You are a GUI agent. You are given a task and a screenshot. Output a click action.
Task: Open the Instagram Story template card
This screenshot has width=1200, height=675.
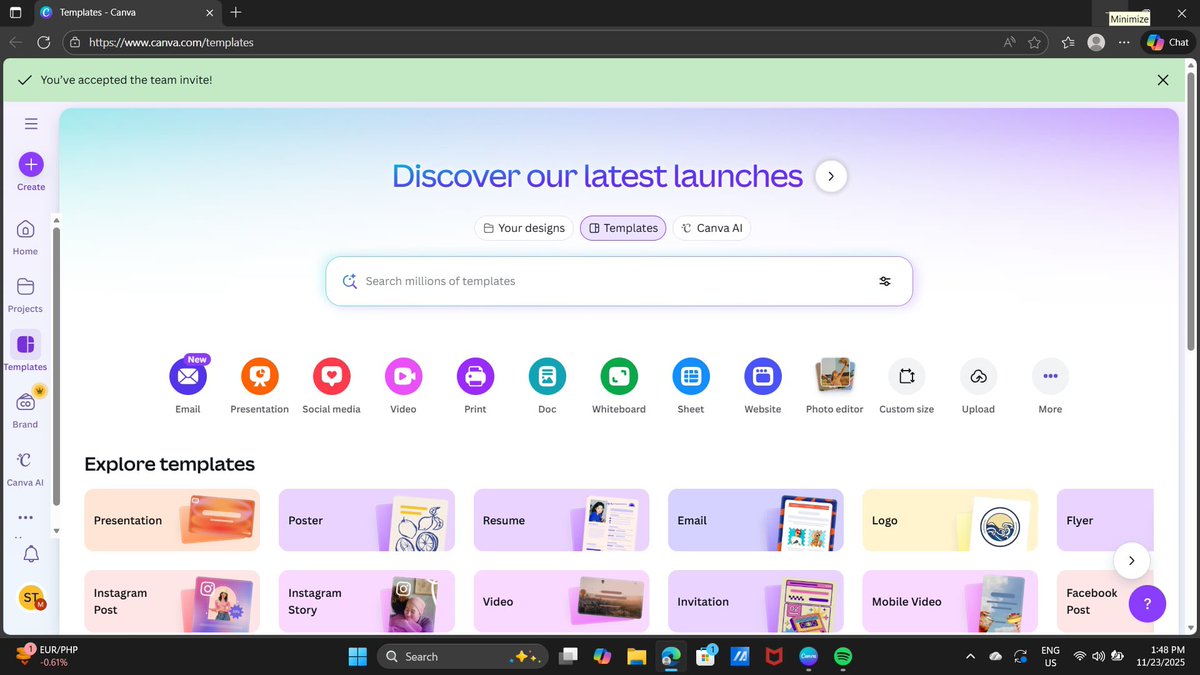pos(367,601)
